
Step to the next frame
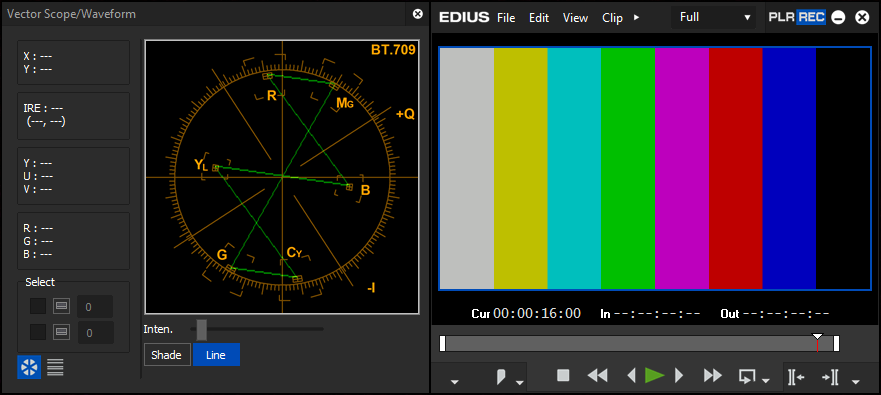click(679, 375)
